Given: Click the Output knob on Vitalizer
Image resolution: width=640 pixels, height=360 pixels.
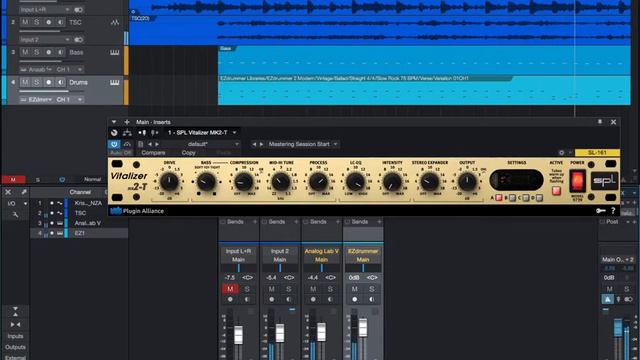Looking at the screenshot, I should pos(467,181).
